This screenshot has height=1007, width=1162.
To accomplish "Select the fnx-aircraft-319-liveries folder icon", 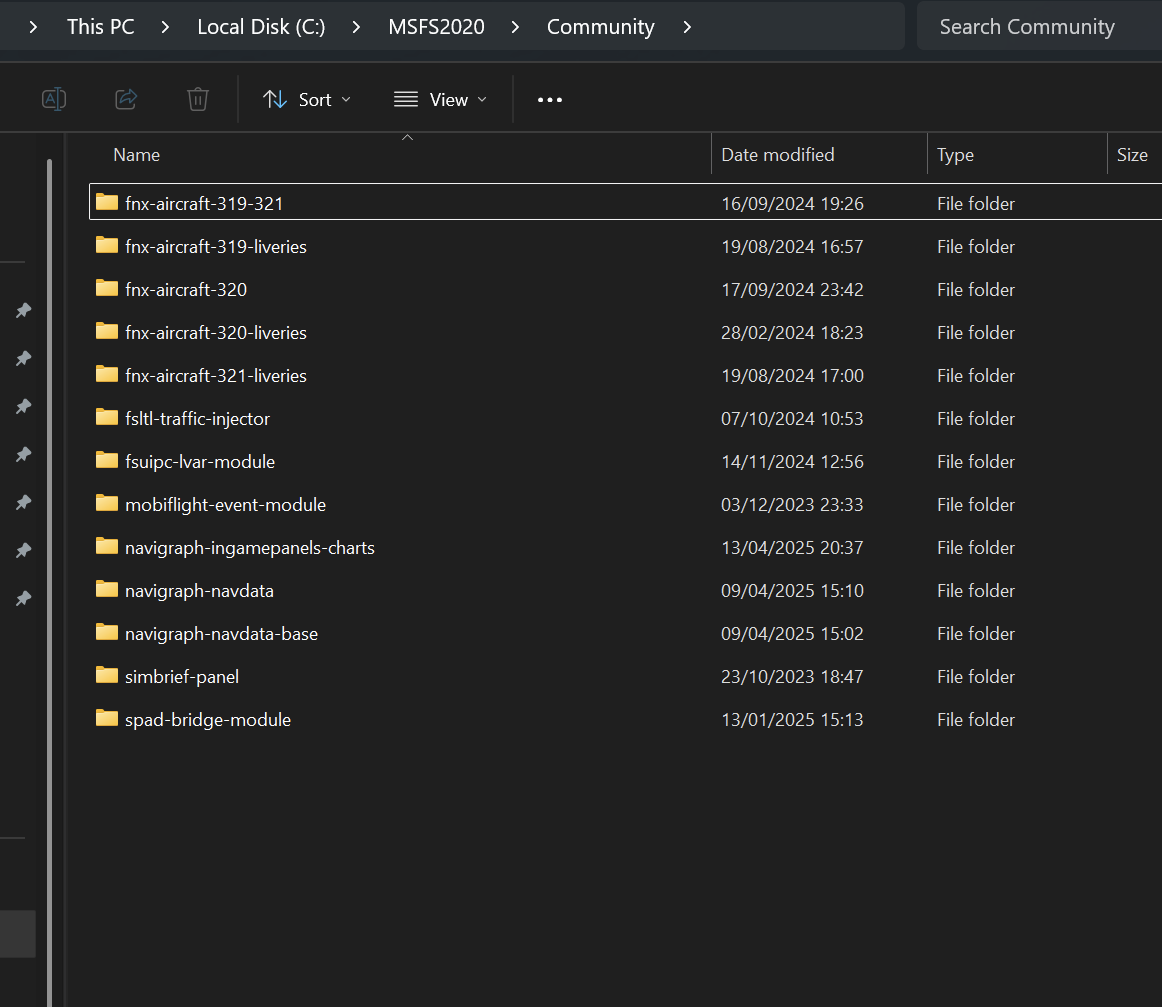I will 107,245.
